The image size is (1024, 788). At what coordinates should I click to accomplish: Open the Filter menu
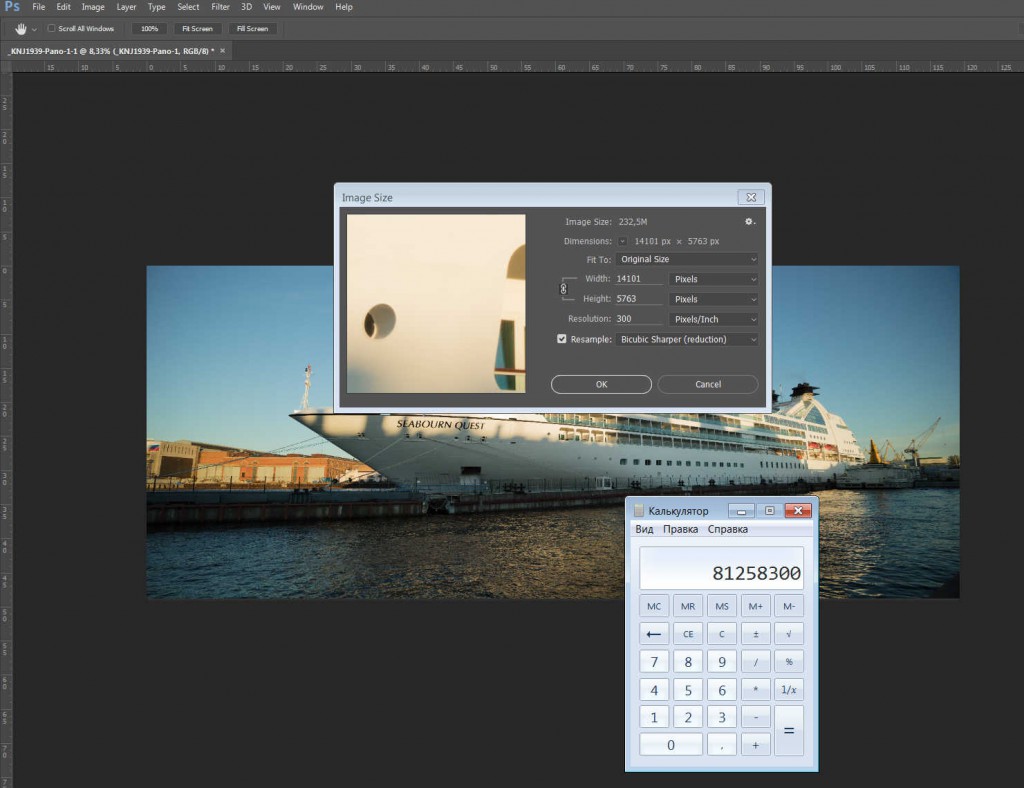[220, 7]
